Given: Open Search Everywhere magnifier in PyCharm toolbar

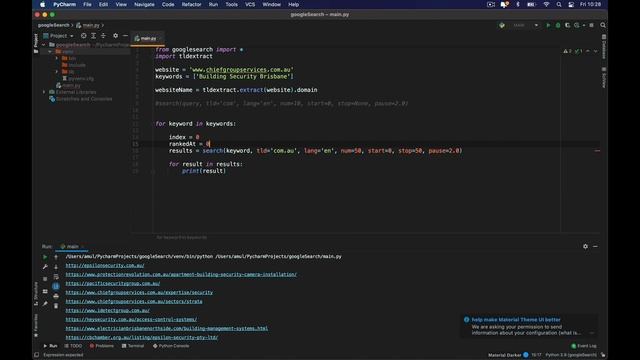Looking at the screenshot, I should pyautogui.click(x=603, y=25).
